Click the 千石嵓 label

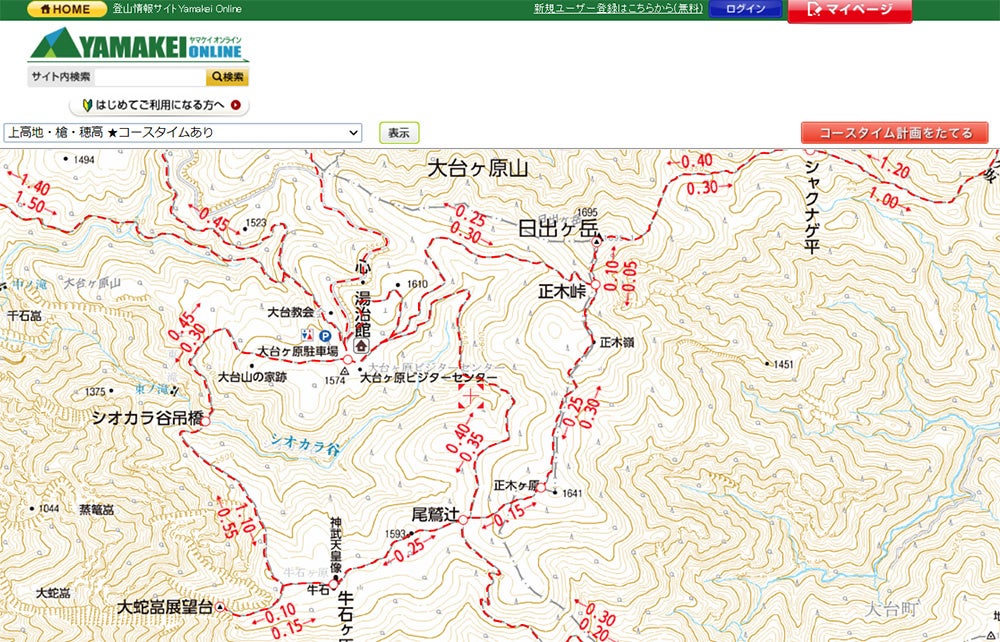click(24, 315)
